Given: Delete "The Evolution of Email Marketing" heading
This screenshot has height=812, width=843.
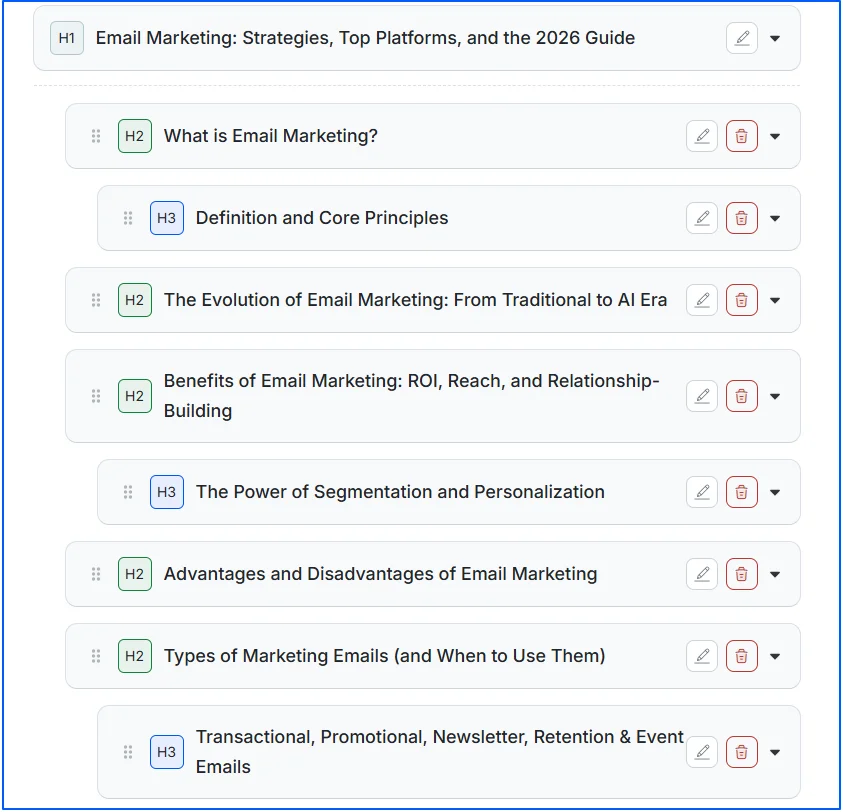Looking at the screenshot, I should click(x=742, y=299).
